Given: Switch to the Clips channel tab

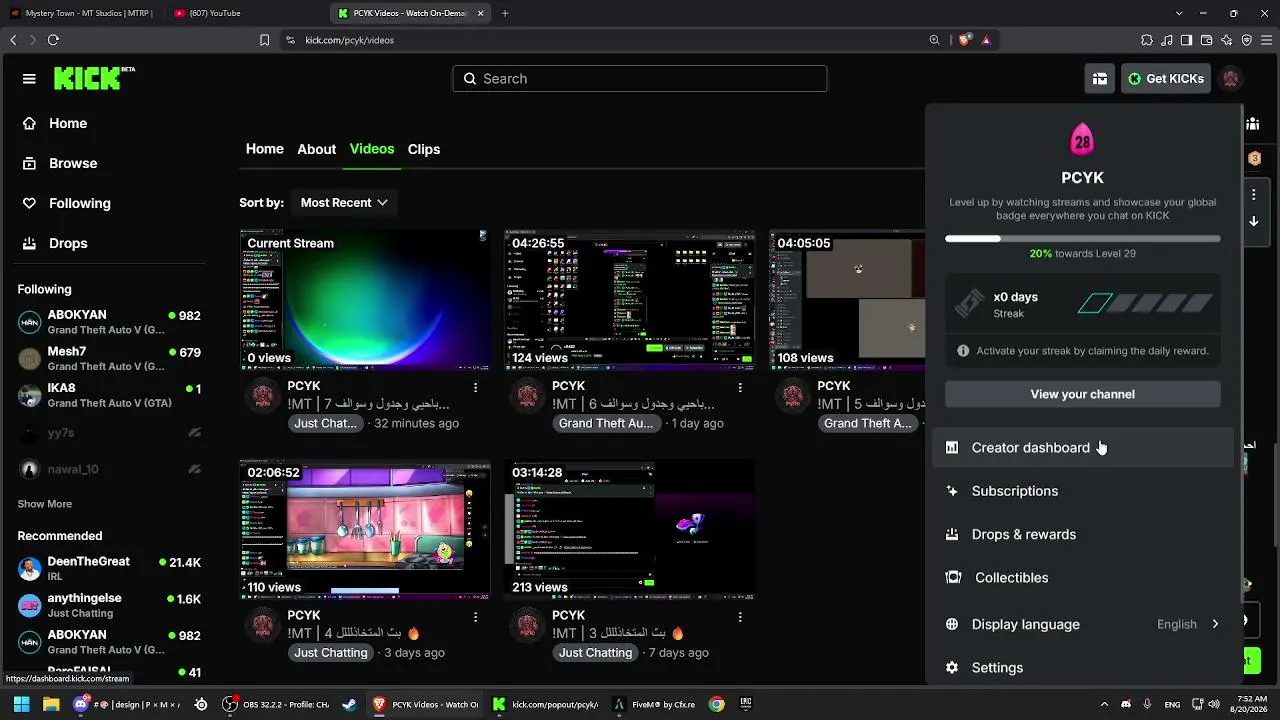Looking at the screenshot, I should point(424,149).
